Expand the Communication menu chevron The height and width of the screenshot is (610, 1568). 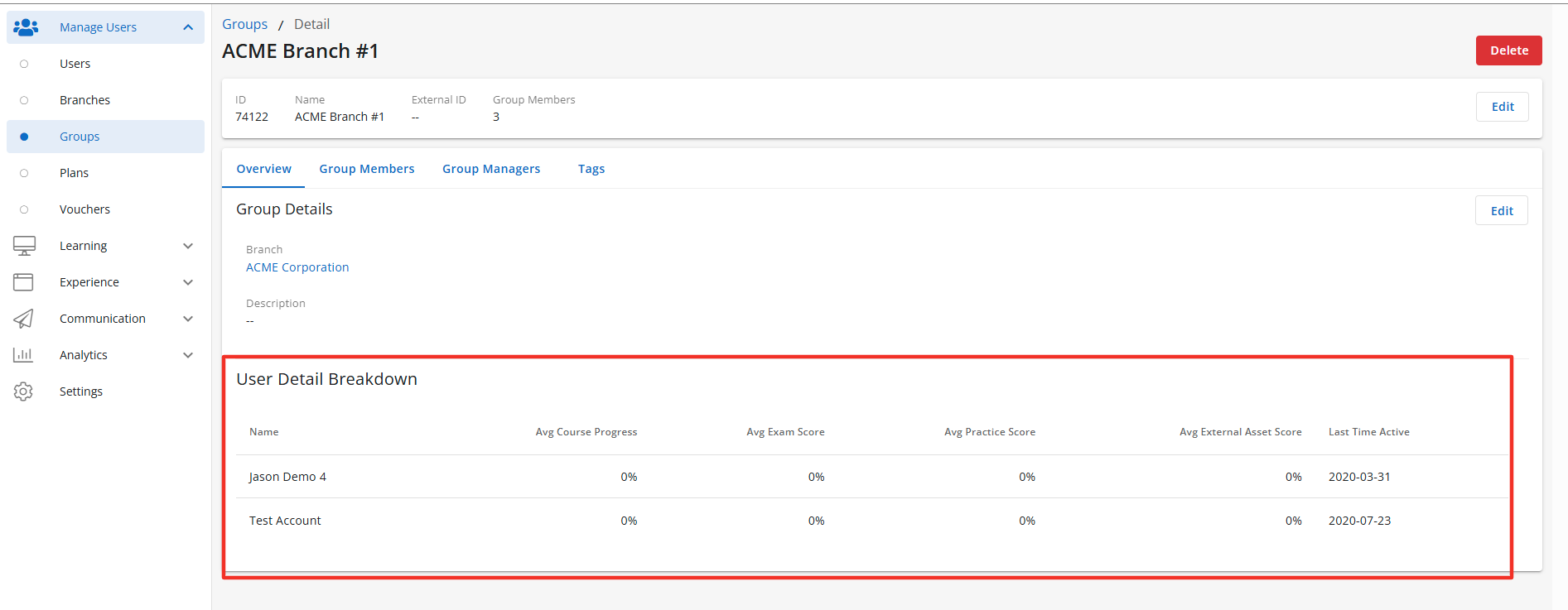coord(188,319)
